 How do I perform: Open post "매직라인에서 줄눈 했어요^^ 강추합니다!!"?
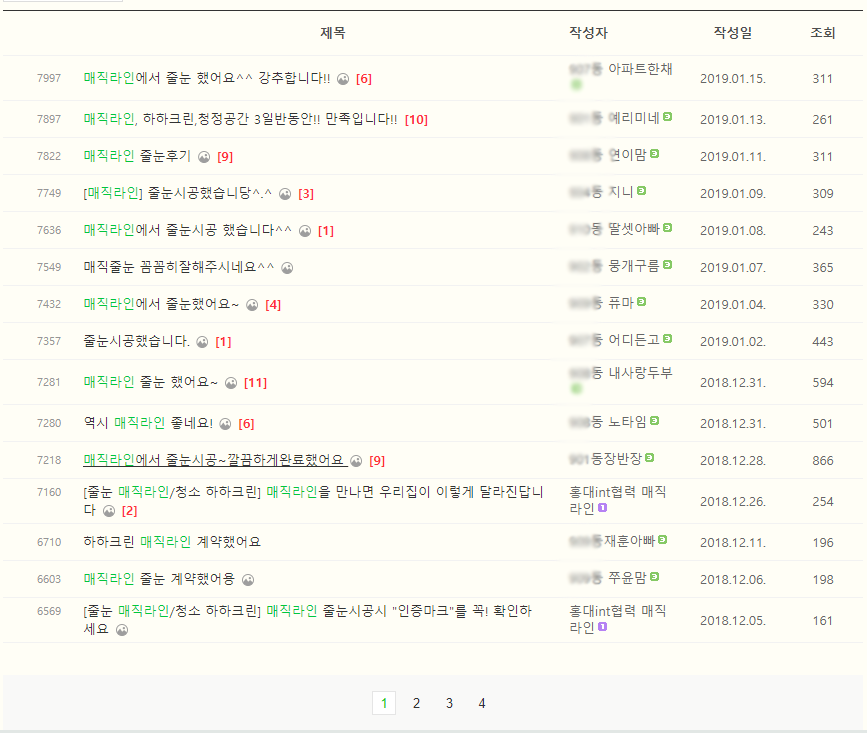207,78
